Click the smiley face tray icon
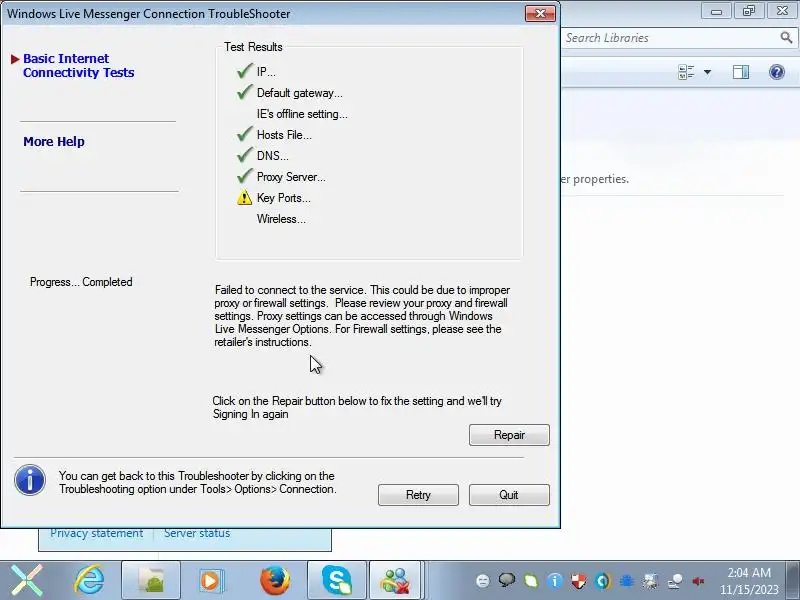The height and width of the screenshot is (600, 800). 483,581
